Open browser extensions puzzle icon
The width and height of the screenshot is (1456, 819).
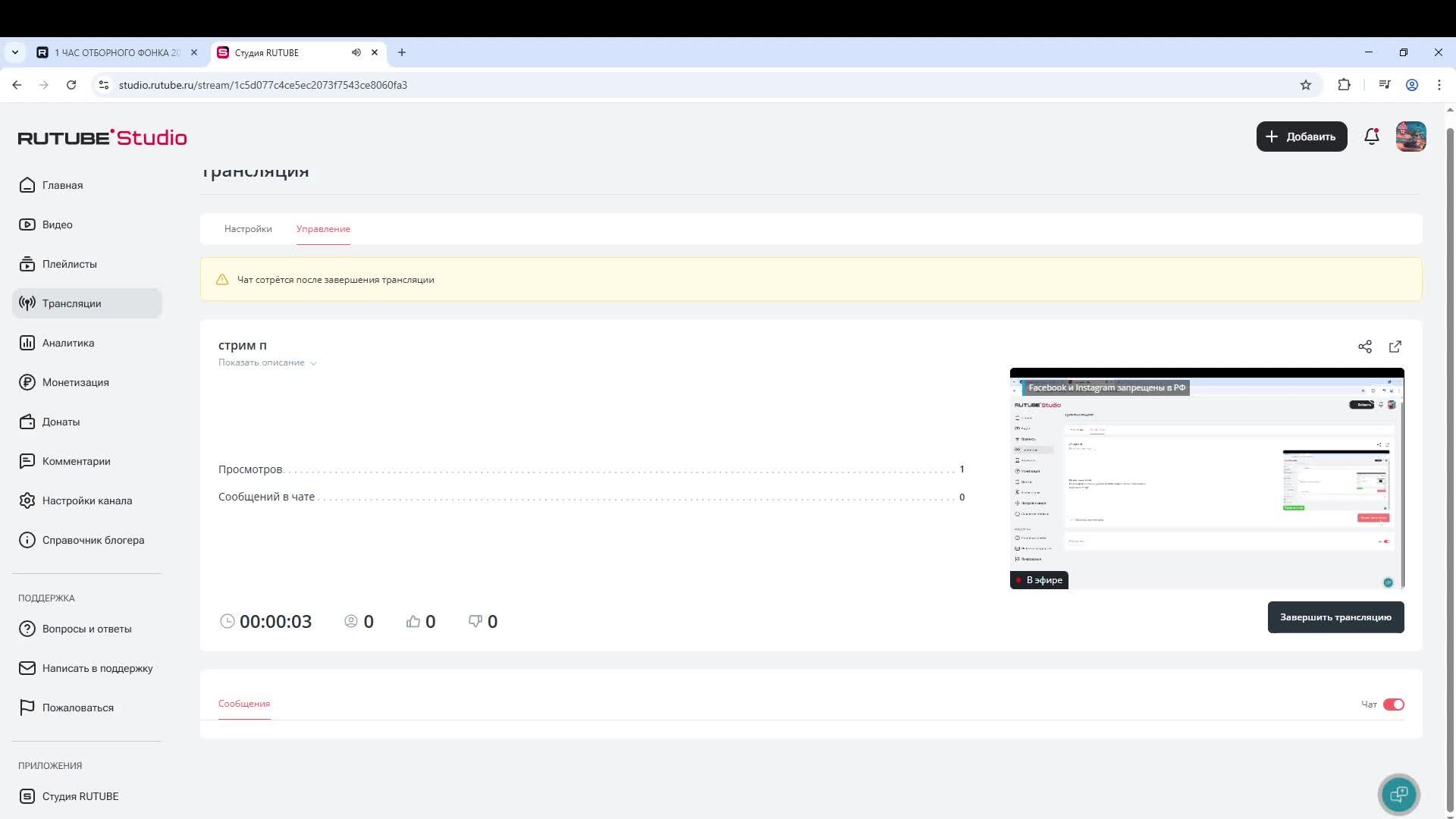coord(1344,85)
